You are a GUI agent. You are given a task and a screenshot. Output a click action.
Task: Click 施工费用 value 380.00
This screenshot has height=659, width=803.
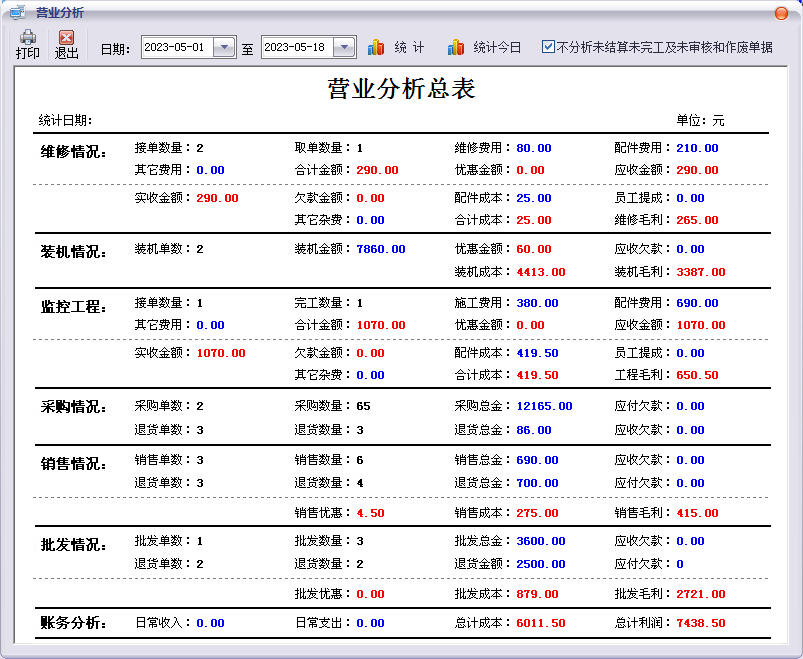[537, 303]
